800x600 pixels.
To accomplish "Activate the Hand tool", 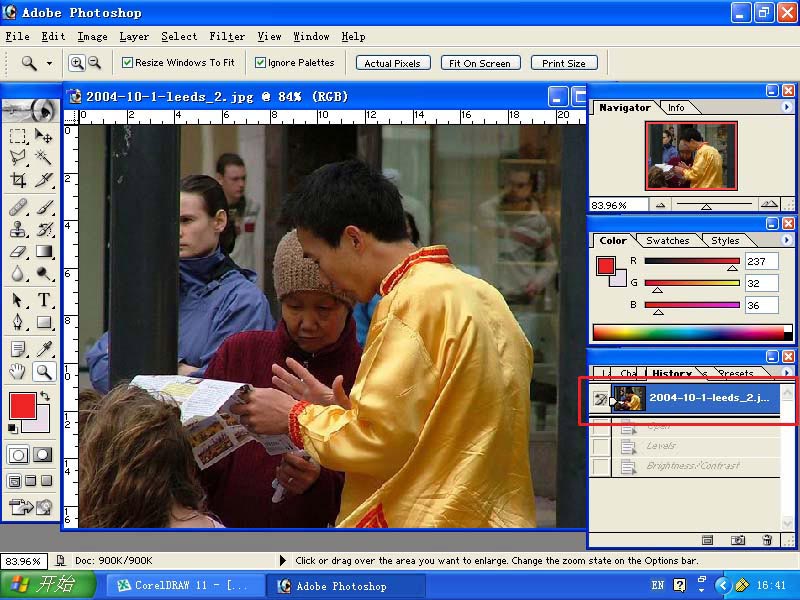I will tap(18, 372).
